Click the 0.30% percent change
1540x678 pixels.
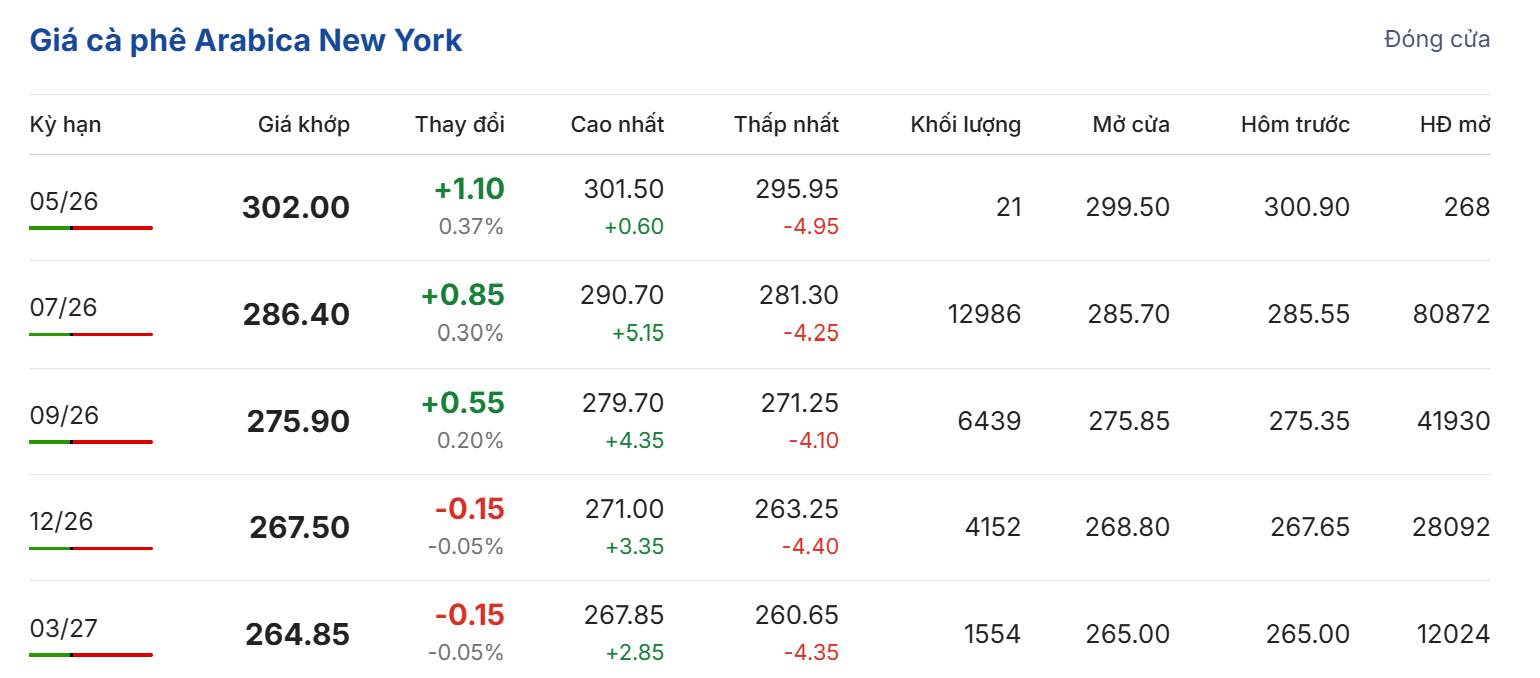[471, 333]
